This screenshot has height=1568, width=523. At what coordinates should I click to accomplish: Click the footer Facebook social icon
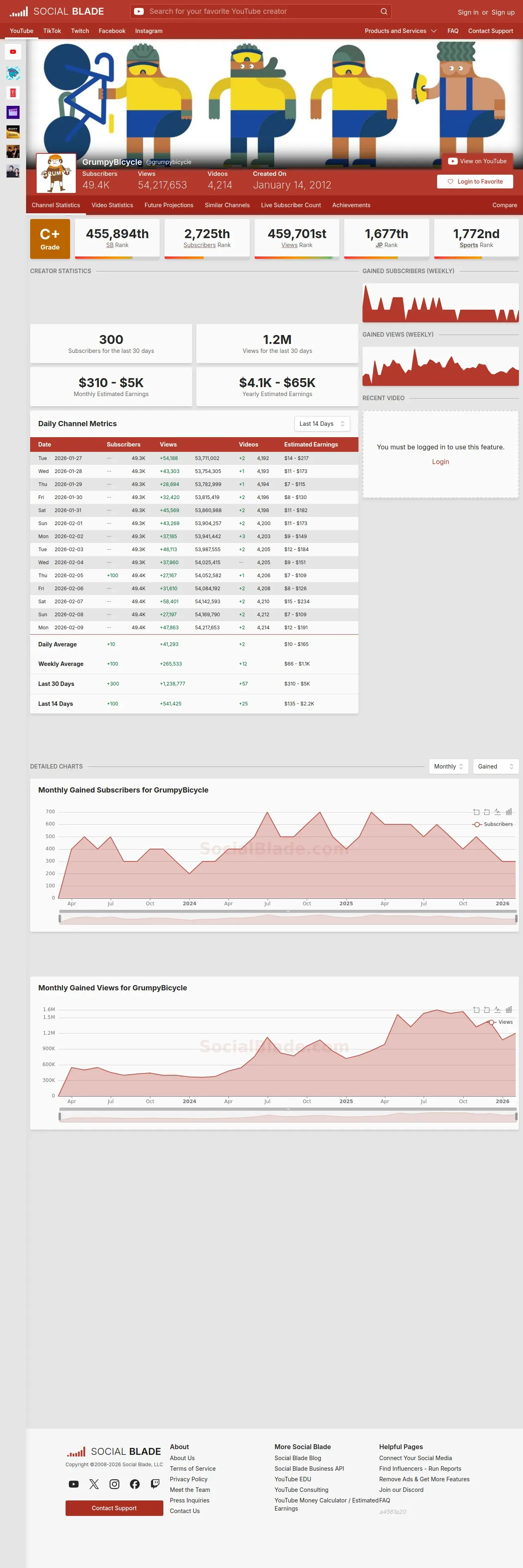[134, 1484]
